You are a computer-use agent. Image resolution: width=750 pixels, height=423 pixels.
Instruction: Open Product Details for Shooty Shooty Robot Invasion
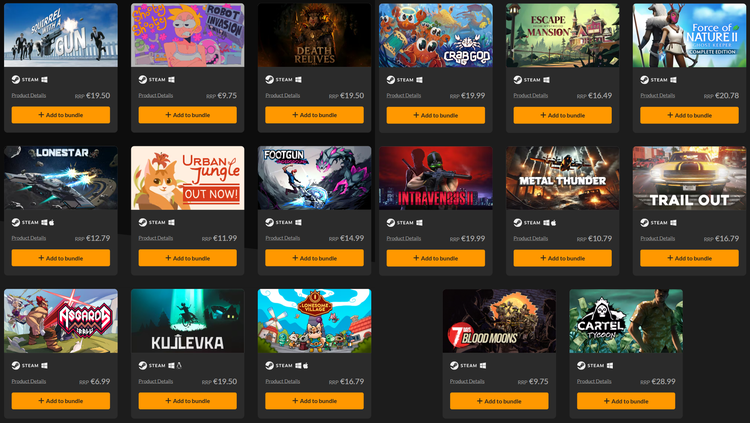point(155,95)
